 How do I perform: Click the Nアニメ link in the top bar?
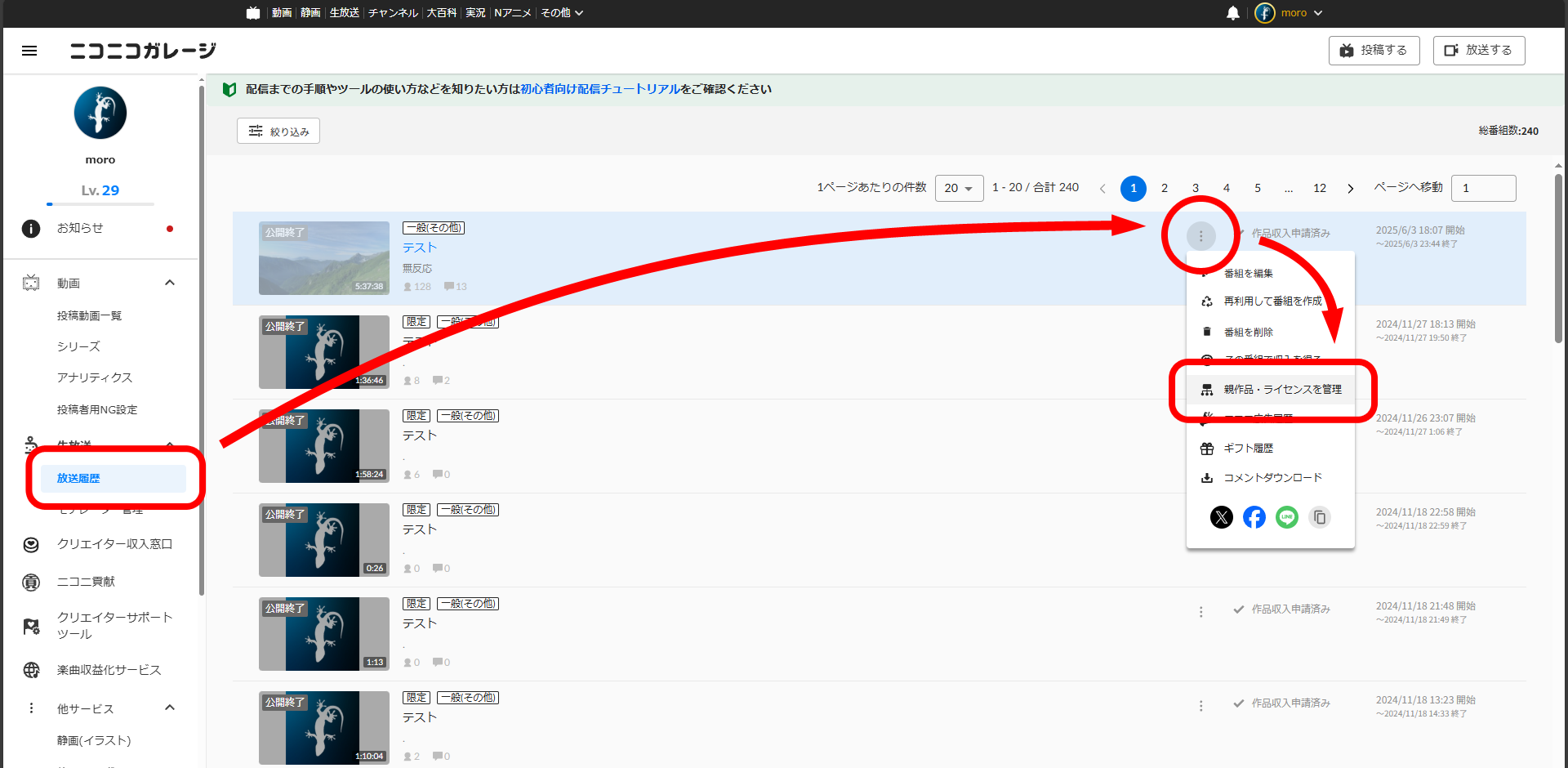(513, 13)
